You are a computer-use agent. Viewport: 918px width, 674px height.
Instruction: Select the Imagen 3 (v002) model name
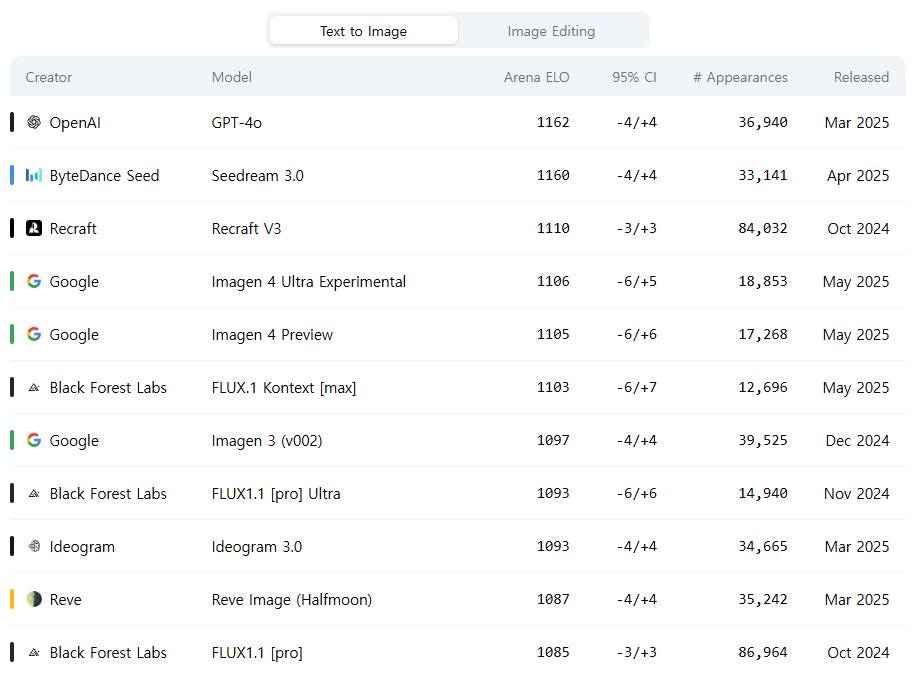point(267,440)
